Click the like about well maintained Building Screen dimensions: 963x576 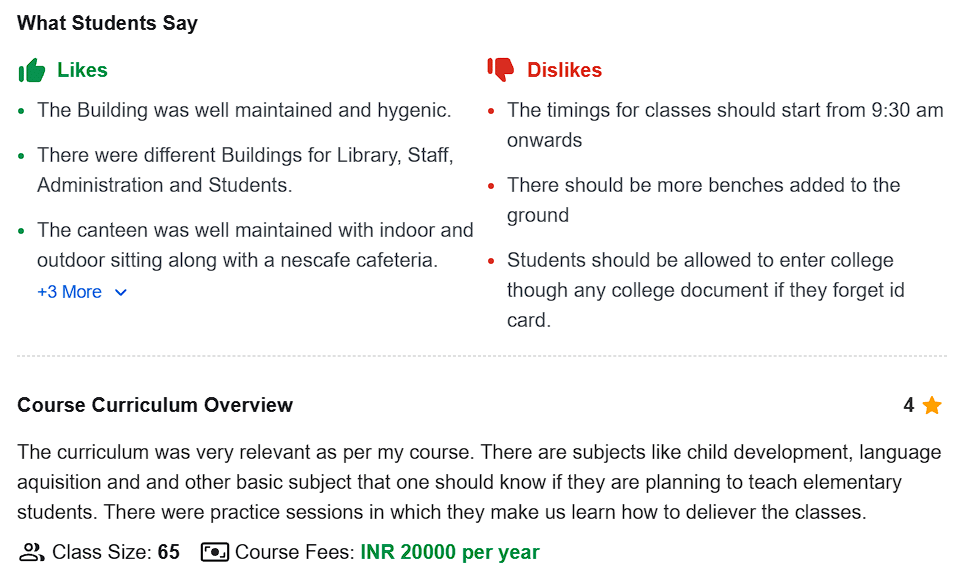pyautogui.click(x=244, y=110)
